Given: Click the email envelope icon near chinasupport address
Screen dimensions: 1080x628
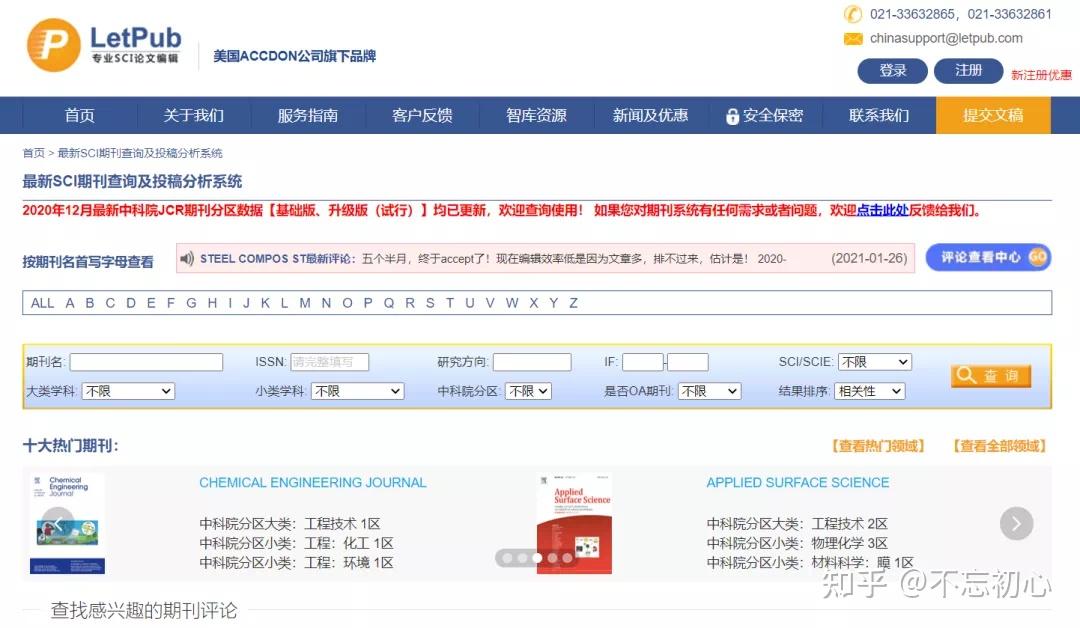Looking at the screenshot, I should click(852, 38).
